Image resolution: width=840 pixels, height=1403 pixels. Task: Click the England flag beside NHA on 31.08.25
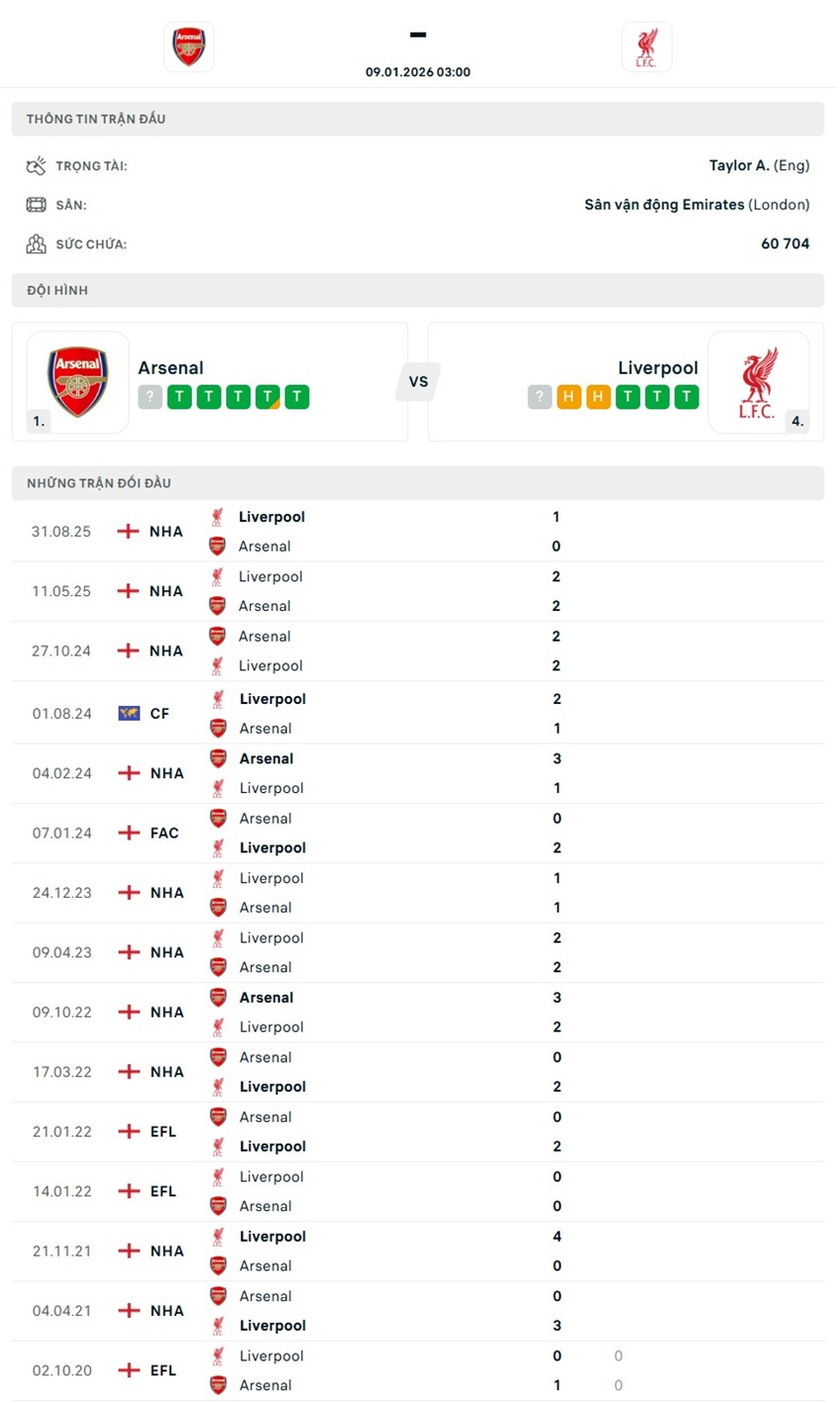coord(127,531)
